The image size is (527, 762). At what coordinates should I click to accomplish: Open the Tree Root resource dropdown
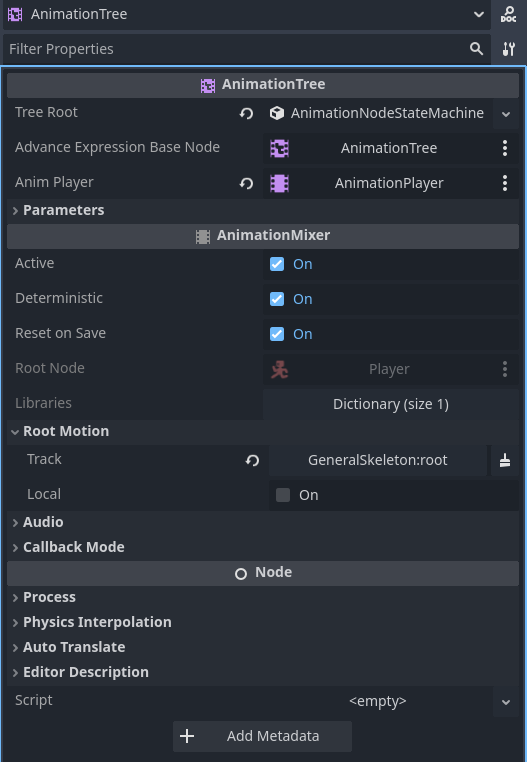pos(506,114)
